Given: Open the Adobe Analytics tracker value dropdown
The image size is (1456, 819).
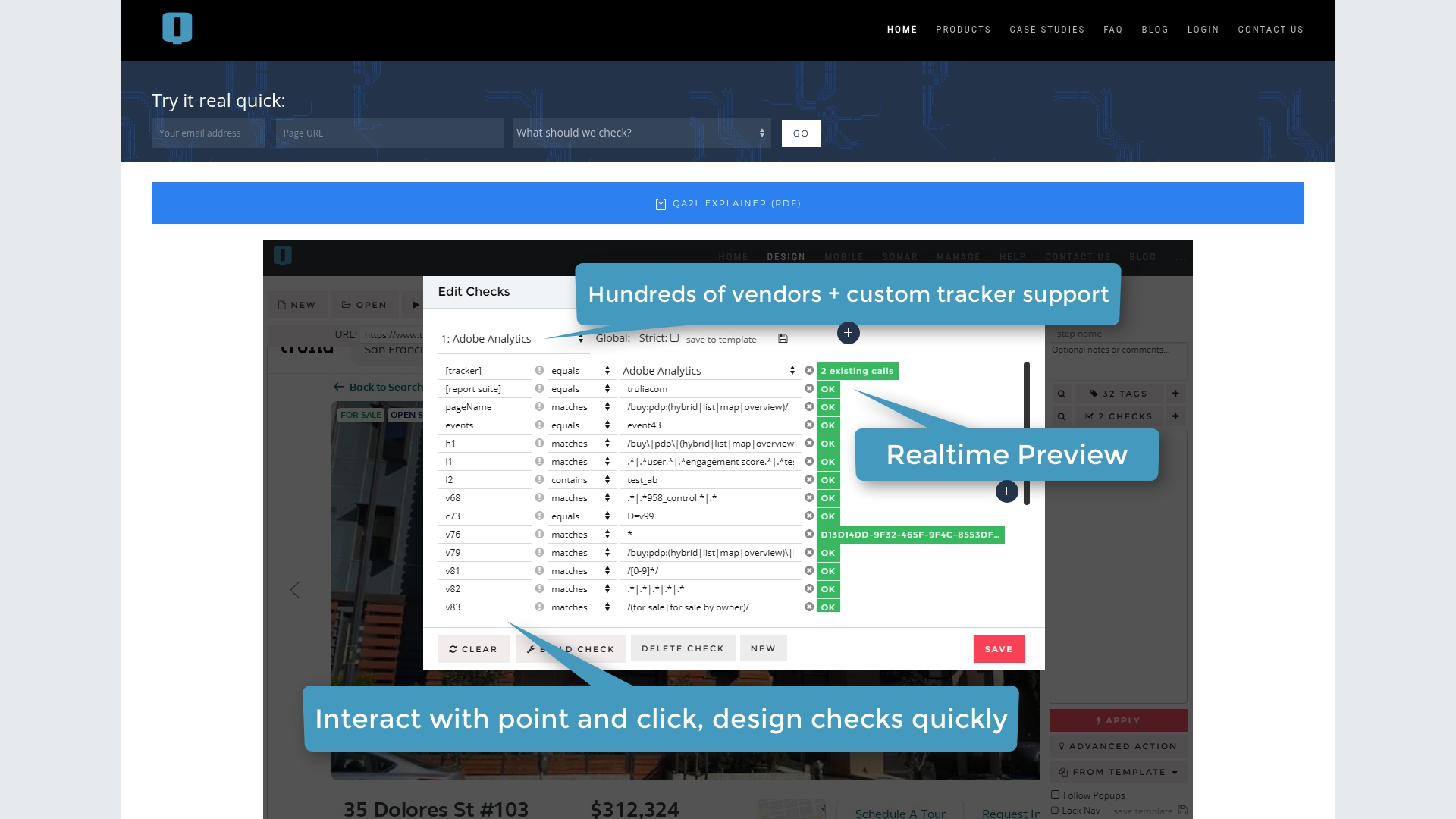Looking at the screenshot, I should tap(709, 371).
